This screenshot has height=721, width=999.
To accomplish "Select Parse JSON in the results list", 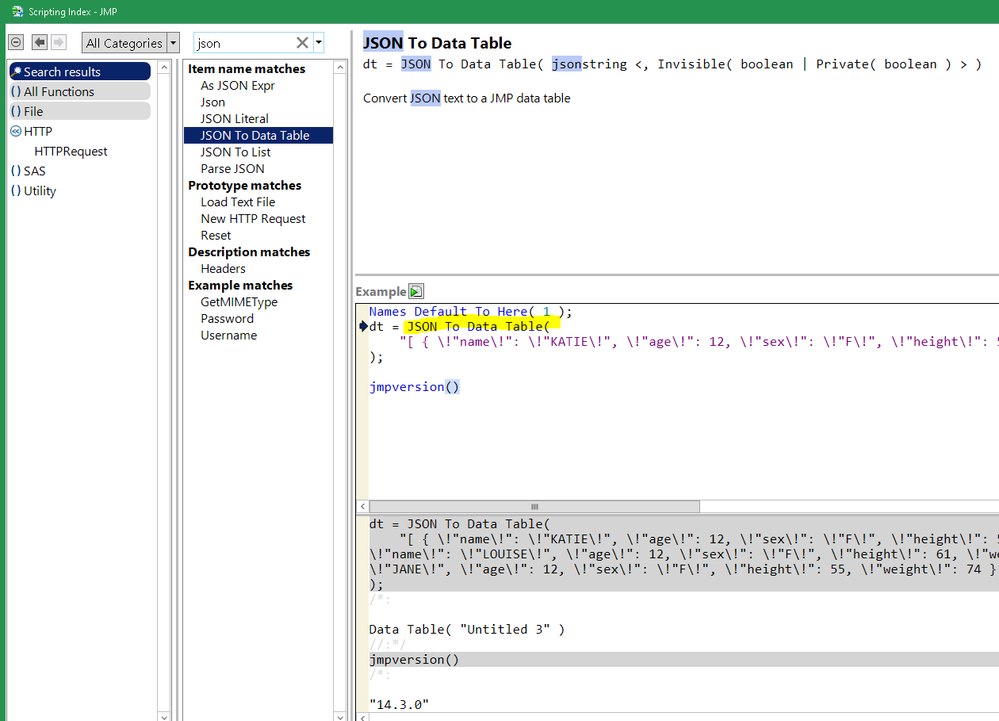I will (x=232, y=169).
